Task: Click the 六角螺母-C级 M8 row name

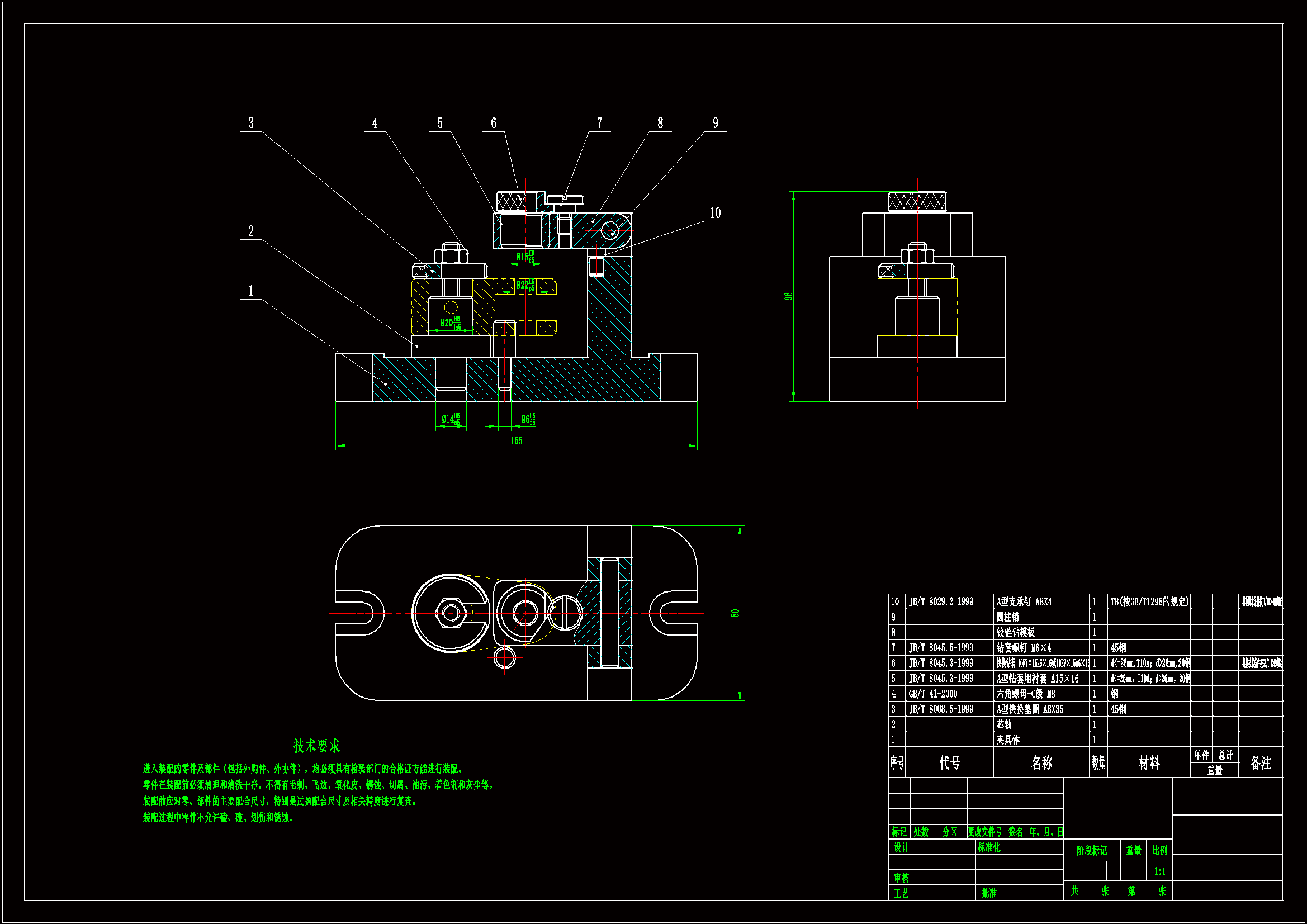Action: [1026, 694]
